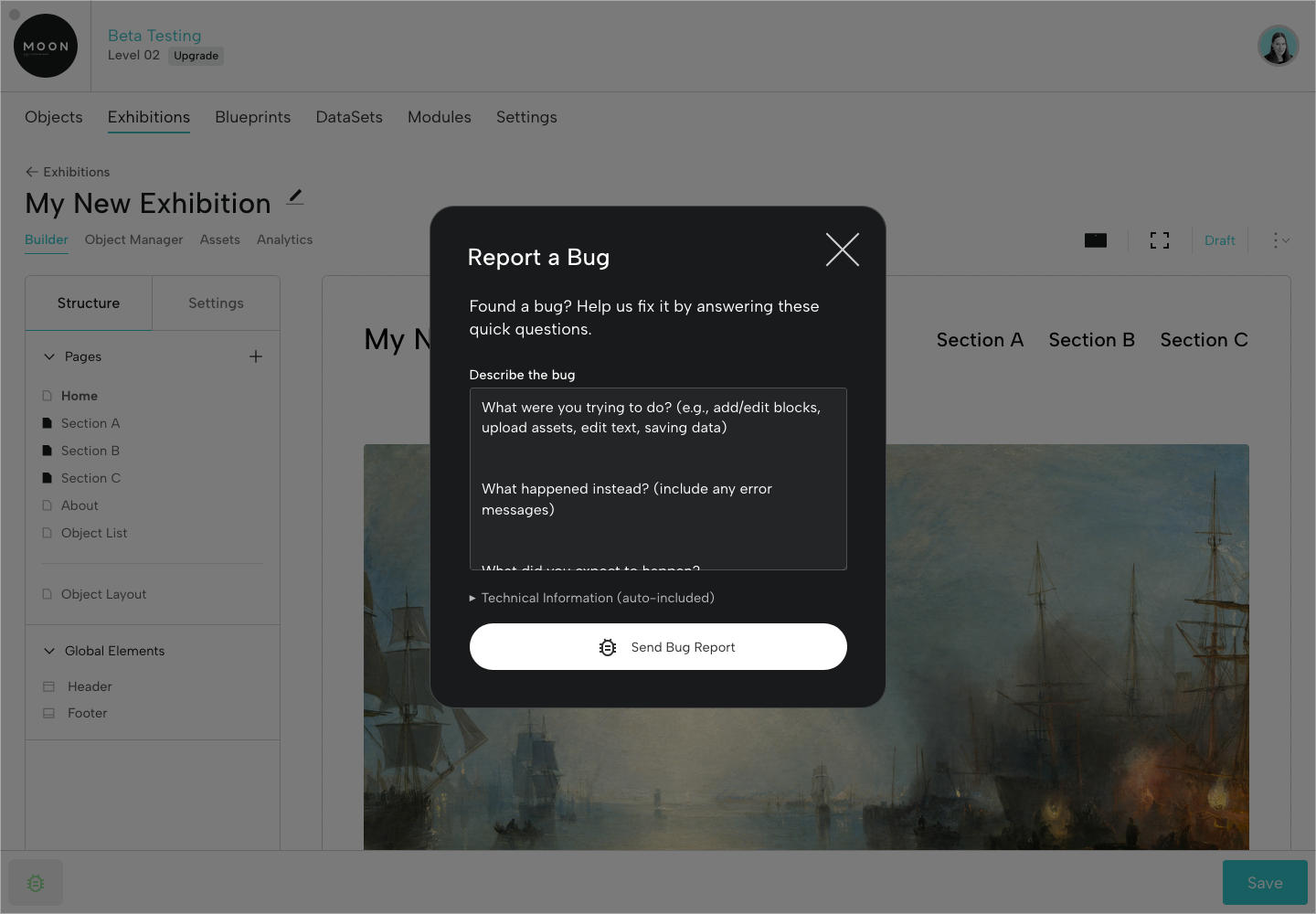This screenshot has width=1316, height=914.
Task: Add a new page with the plus icon
Action: (x=256, y=356)
